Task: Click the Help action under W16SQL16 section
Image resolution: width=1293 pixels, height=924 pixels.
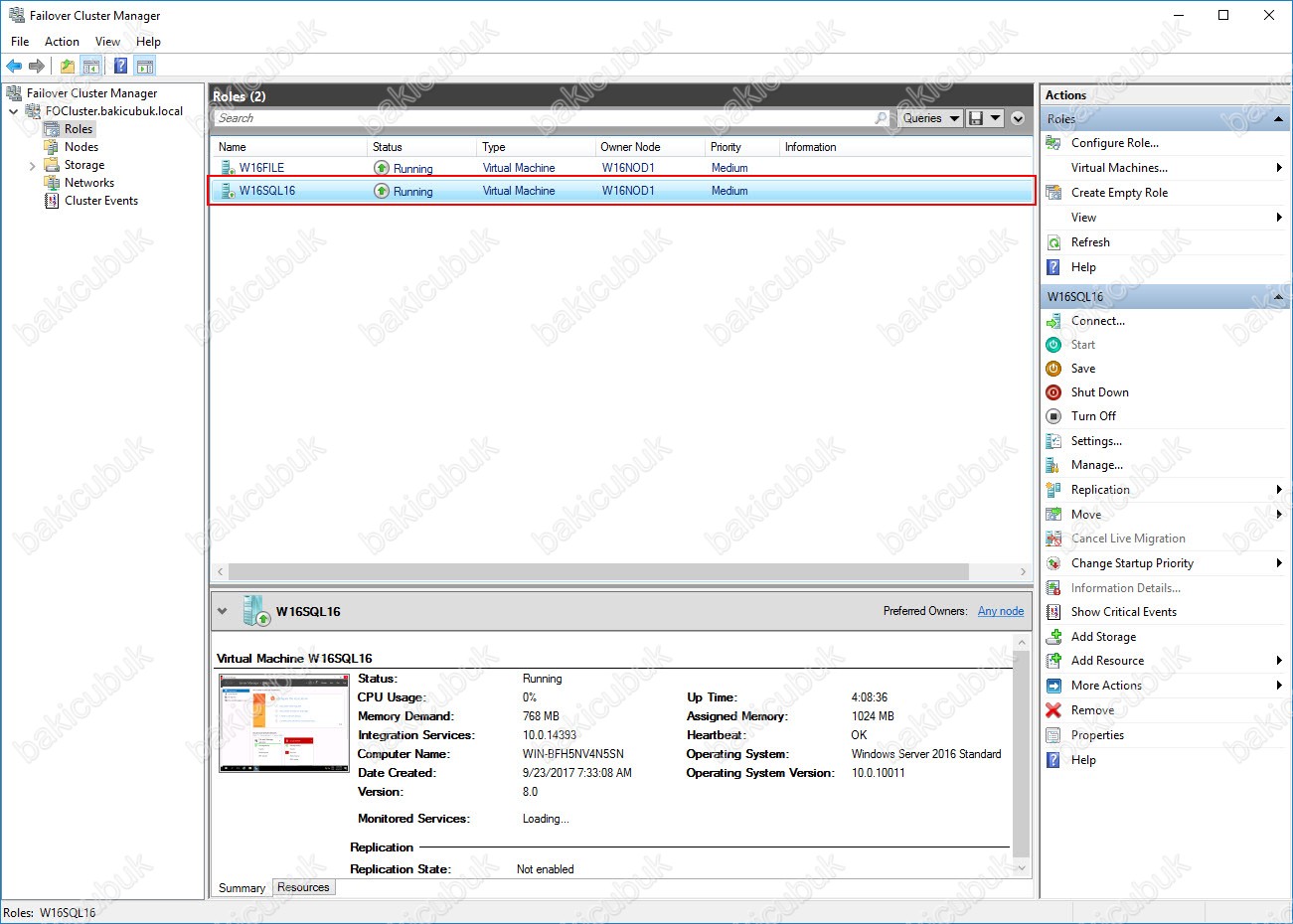Action: coord(1083,760)
